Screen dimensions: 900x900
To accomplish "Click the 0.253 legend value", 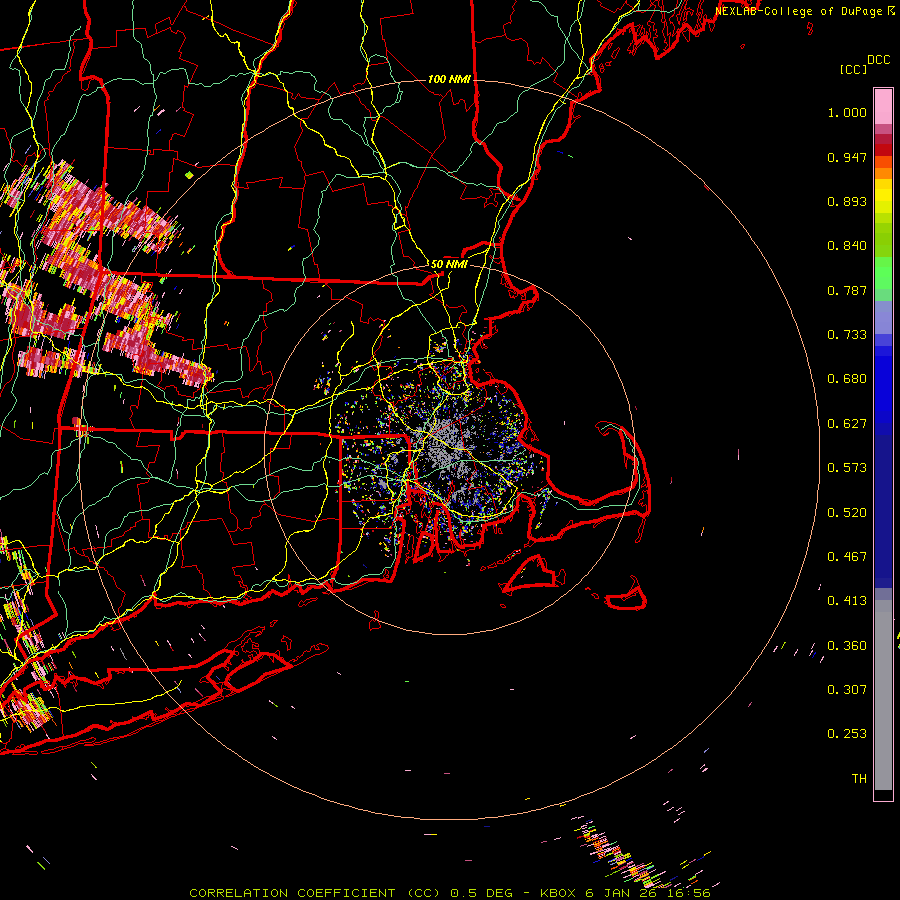I will coord(847,734).
